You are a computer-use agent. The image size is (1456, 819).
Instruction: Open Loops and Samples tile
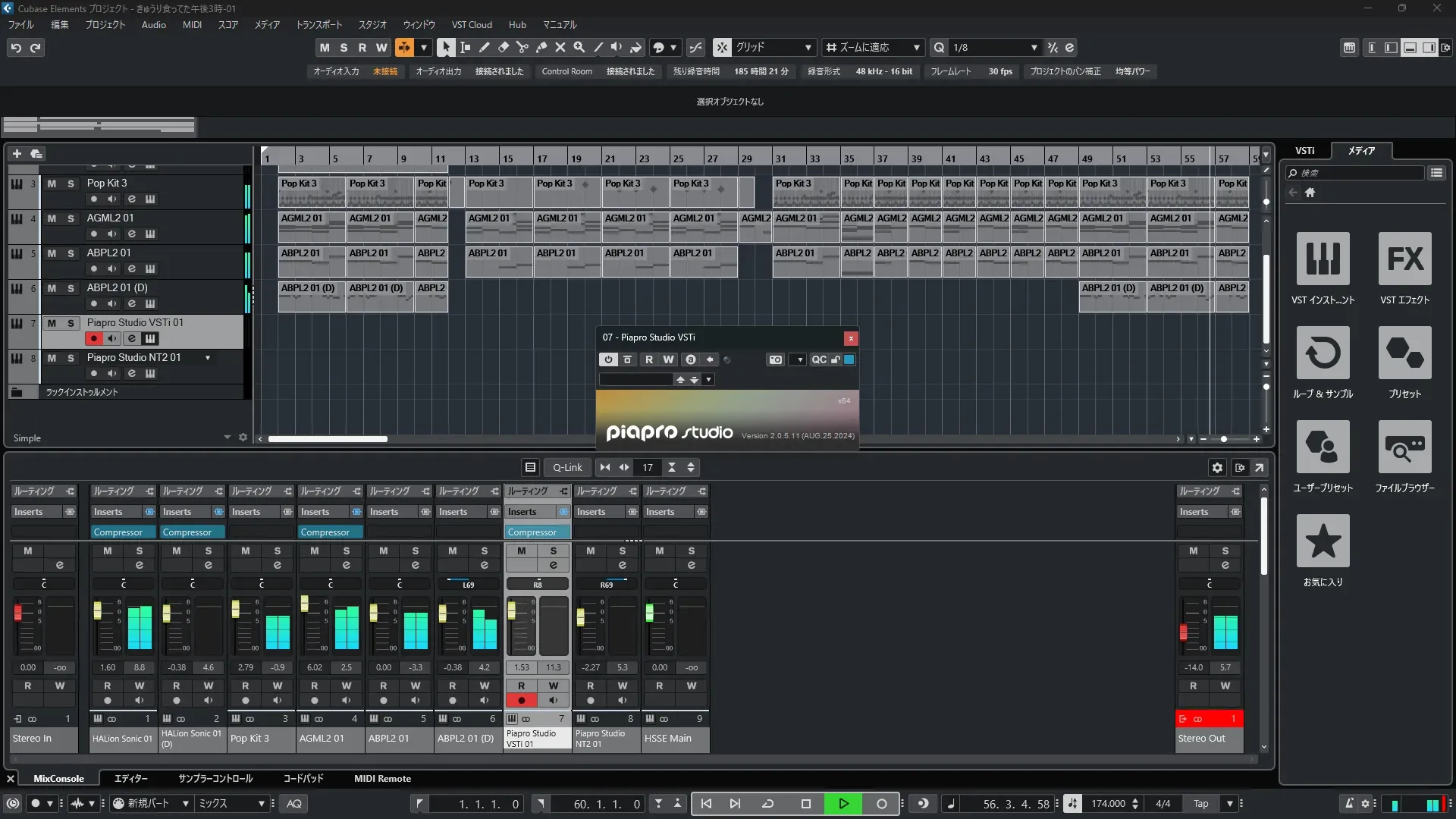pos(1323,353)
